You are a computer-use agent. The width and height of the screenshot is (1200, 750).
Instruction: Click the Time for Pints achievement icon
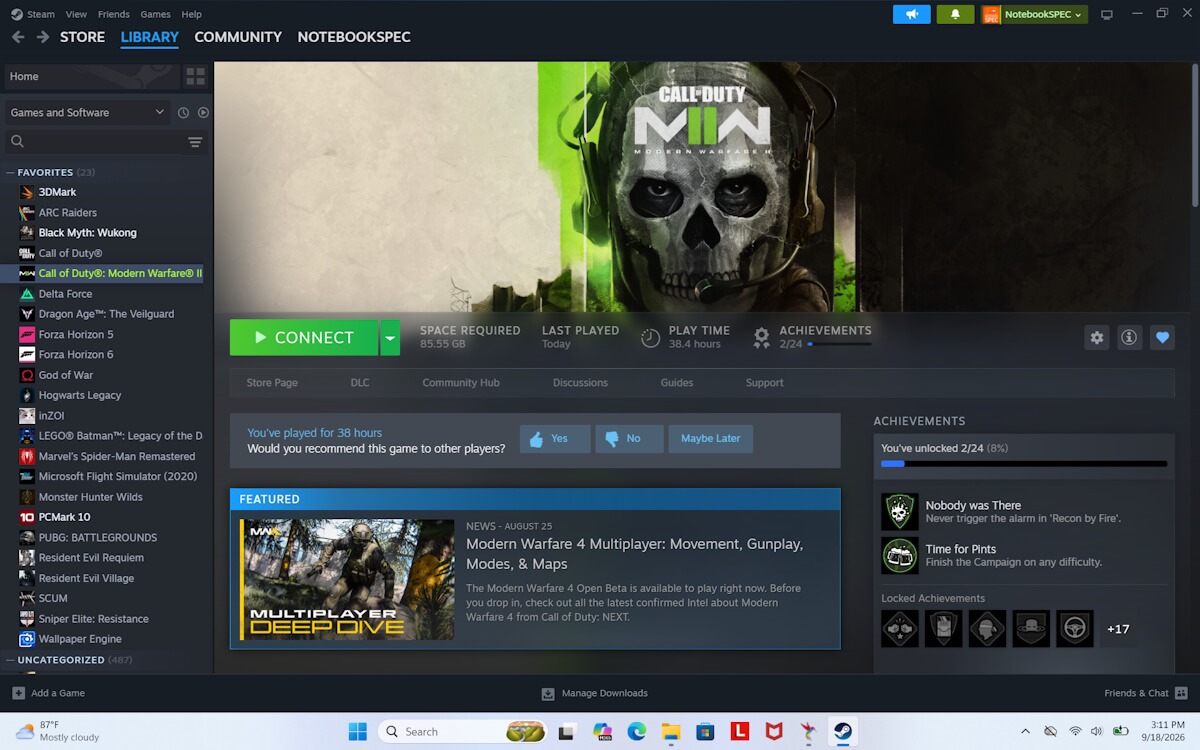(x=900, y=555)
